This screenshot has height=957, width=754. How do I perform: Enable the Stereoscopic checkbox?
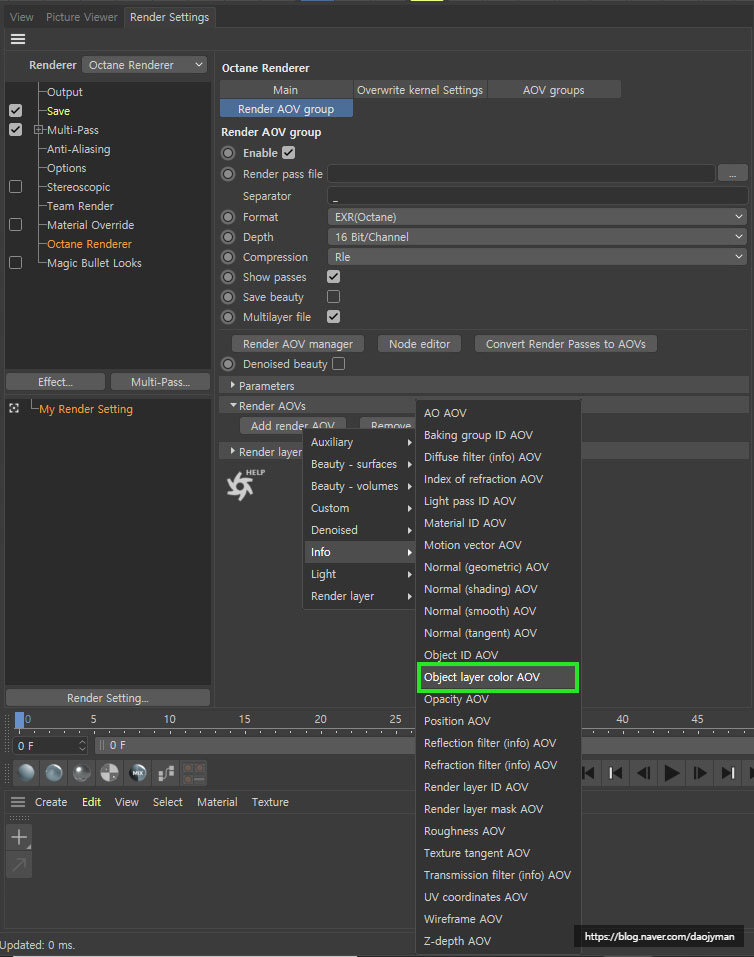click(15, 187)
